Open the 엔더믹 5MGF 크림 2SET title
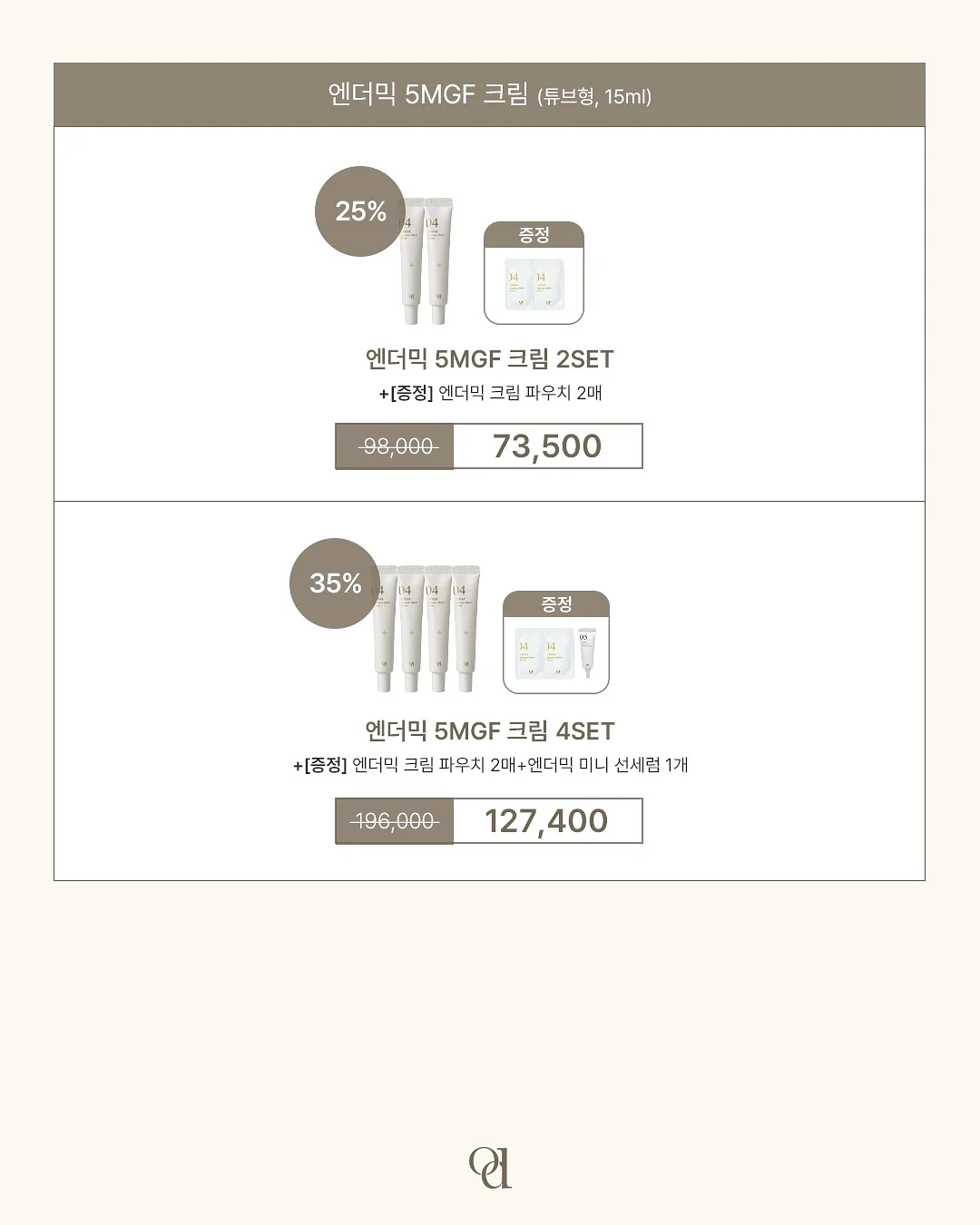Screen dimensions: 980x1225 click(490, 359)
